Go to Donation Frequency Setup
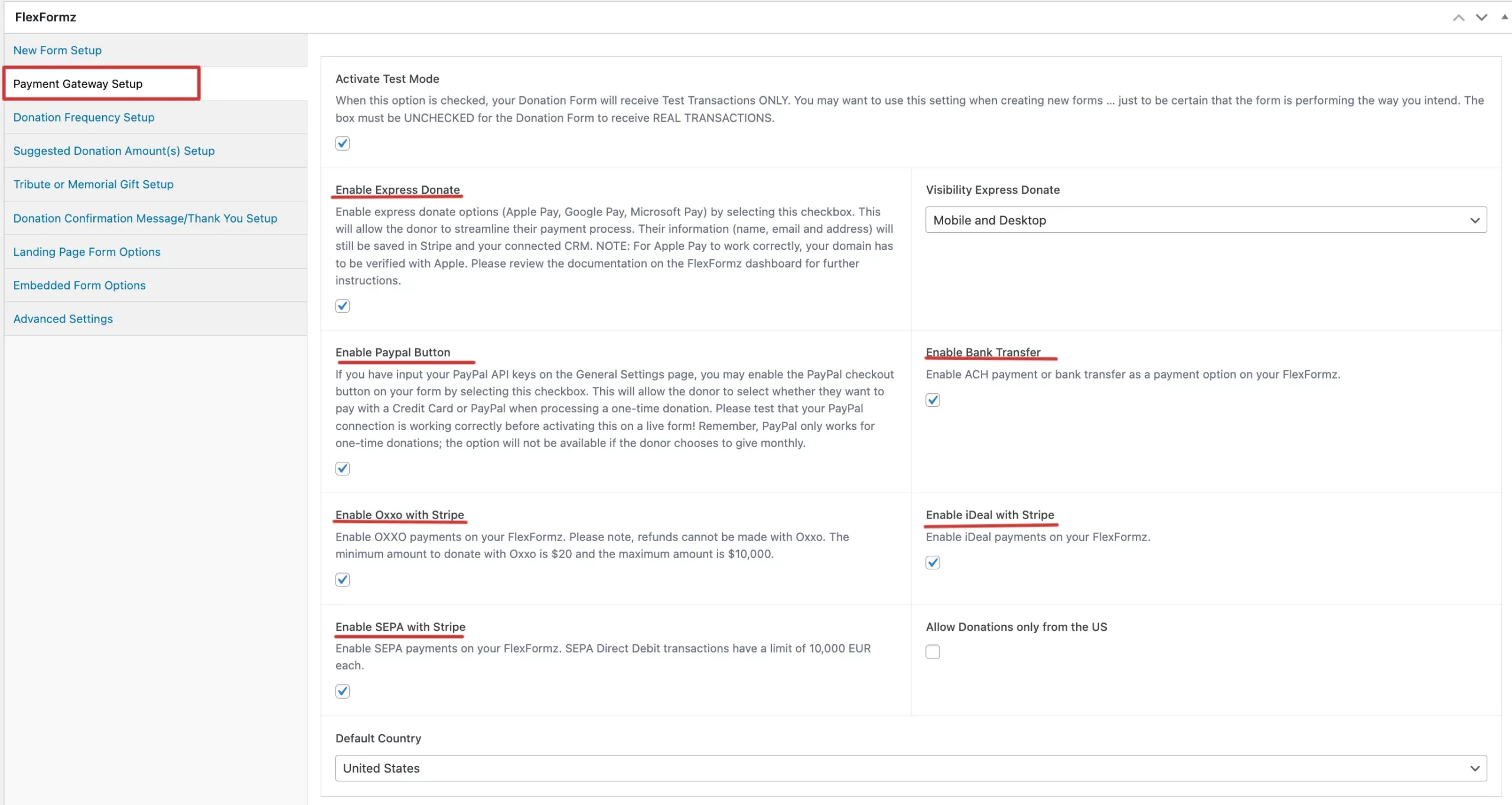 (84, 117)
